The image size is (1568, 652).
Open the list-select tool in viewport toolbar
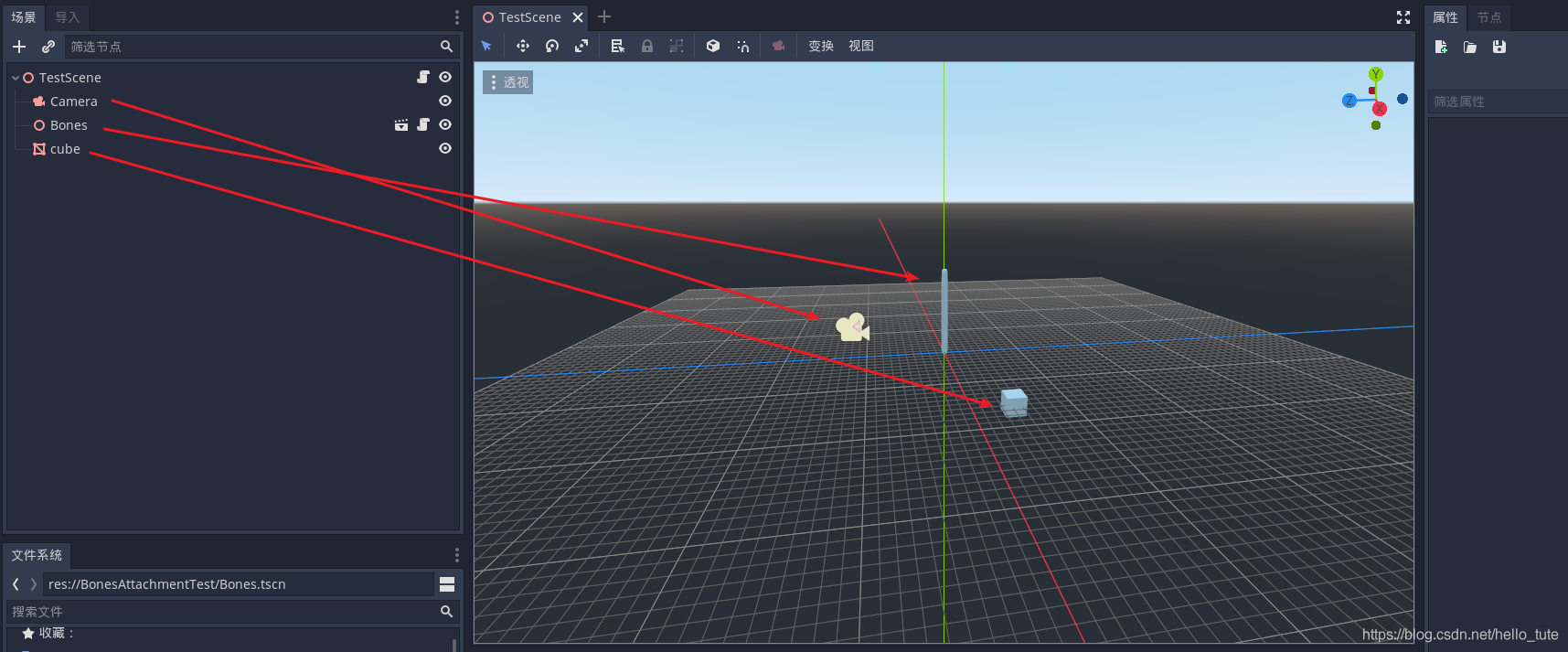click(618, 46)
